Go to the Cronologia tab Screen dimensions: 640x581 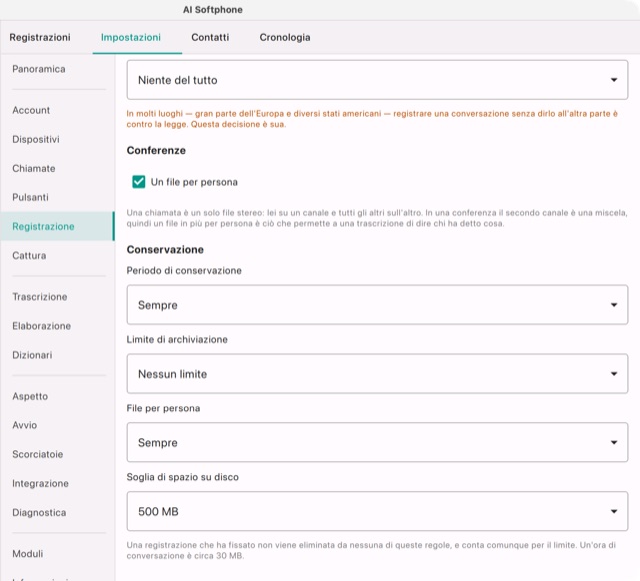click(285, 37)
